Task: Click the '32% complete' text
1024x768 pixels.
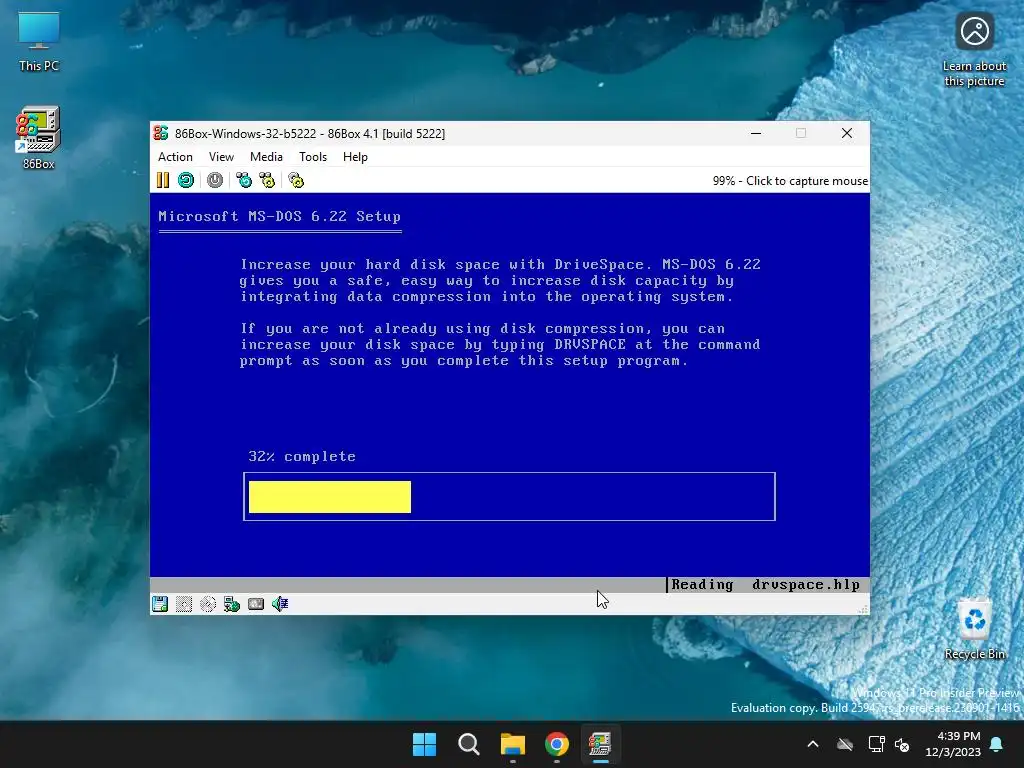Action: pyautogui.click(x=302, y=456)
